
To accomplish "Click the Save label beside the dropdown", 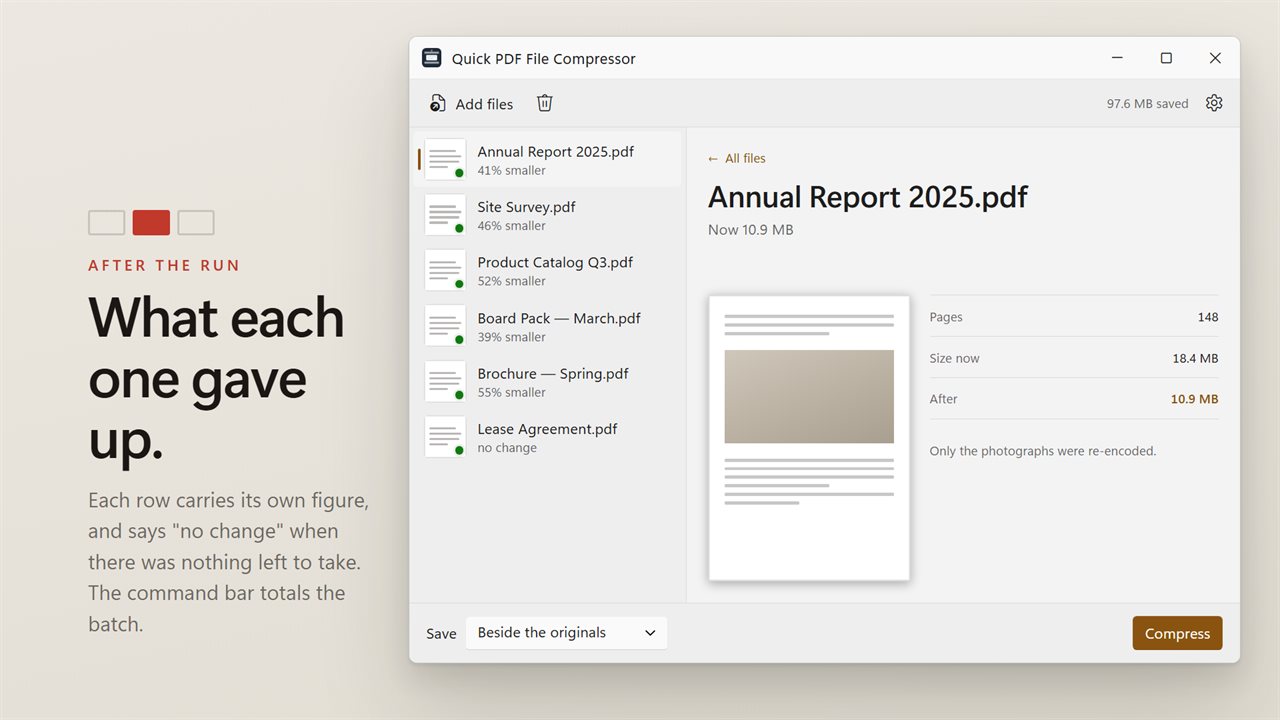I will [441, 633].
